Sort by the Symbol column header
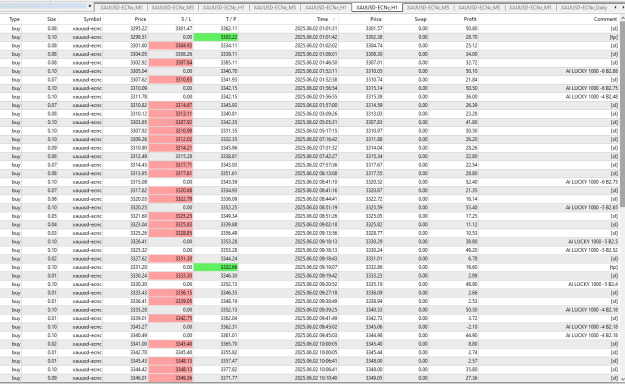The height and width of the screenshot is (384, 625). (x=92, y=19)
